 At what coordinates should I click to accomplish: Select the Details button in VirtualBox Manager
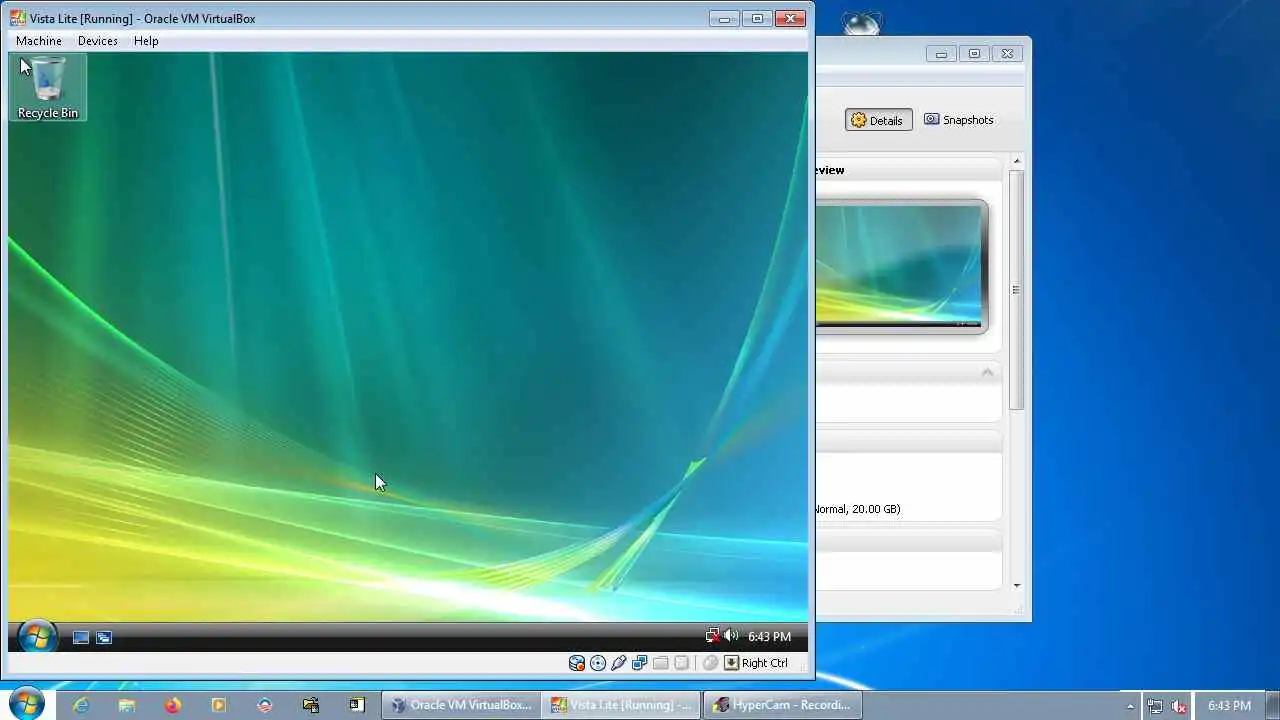point(878,120)
